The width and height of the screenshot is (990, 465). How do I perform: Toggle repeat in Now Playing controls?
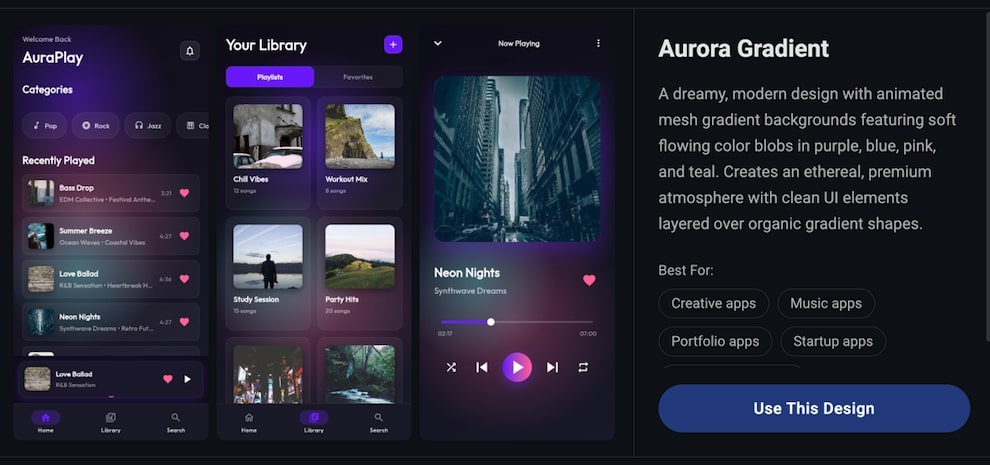tap(583, 367)
